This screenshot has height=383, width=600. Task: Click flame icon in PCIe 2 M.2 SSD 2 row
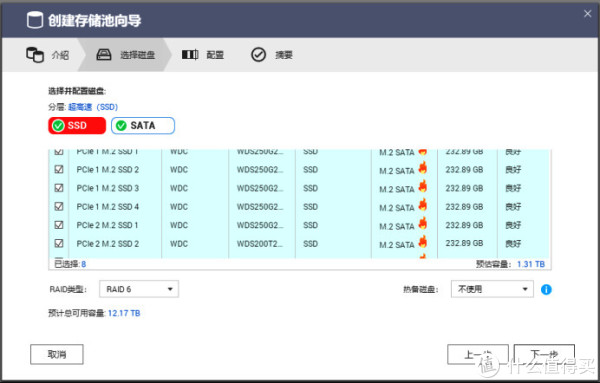pos(422,241)
